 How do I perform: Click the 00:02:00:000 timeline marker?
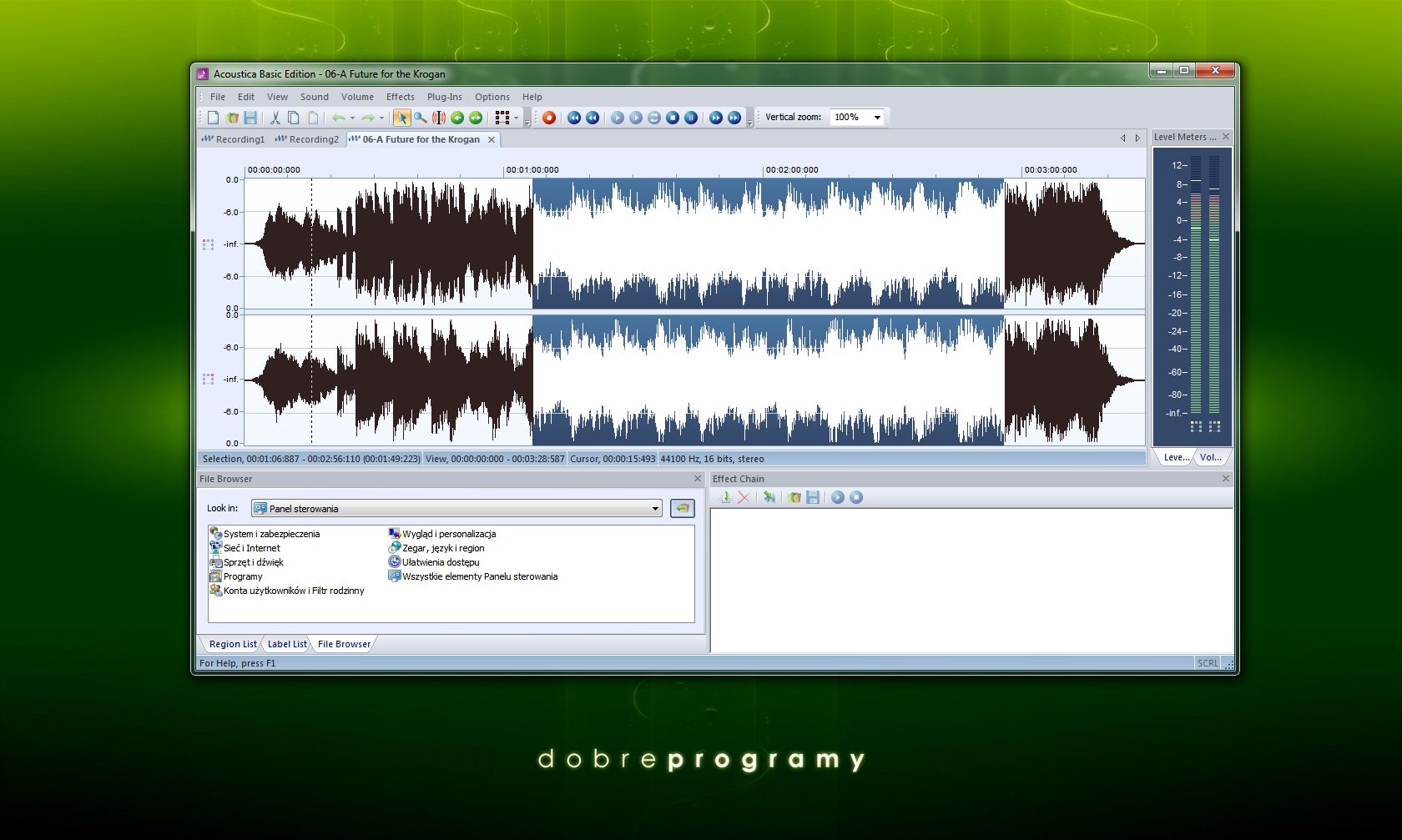coord(792,170)
